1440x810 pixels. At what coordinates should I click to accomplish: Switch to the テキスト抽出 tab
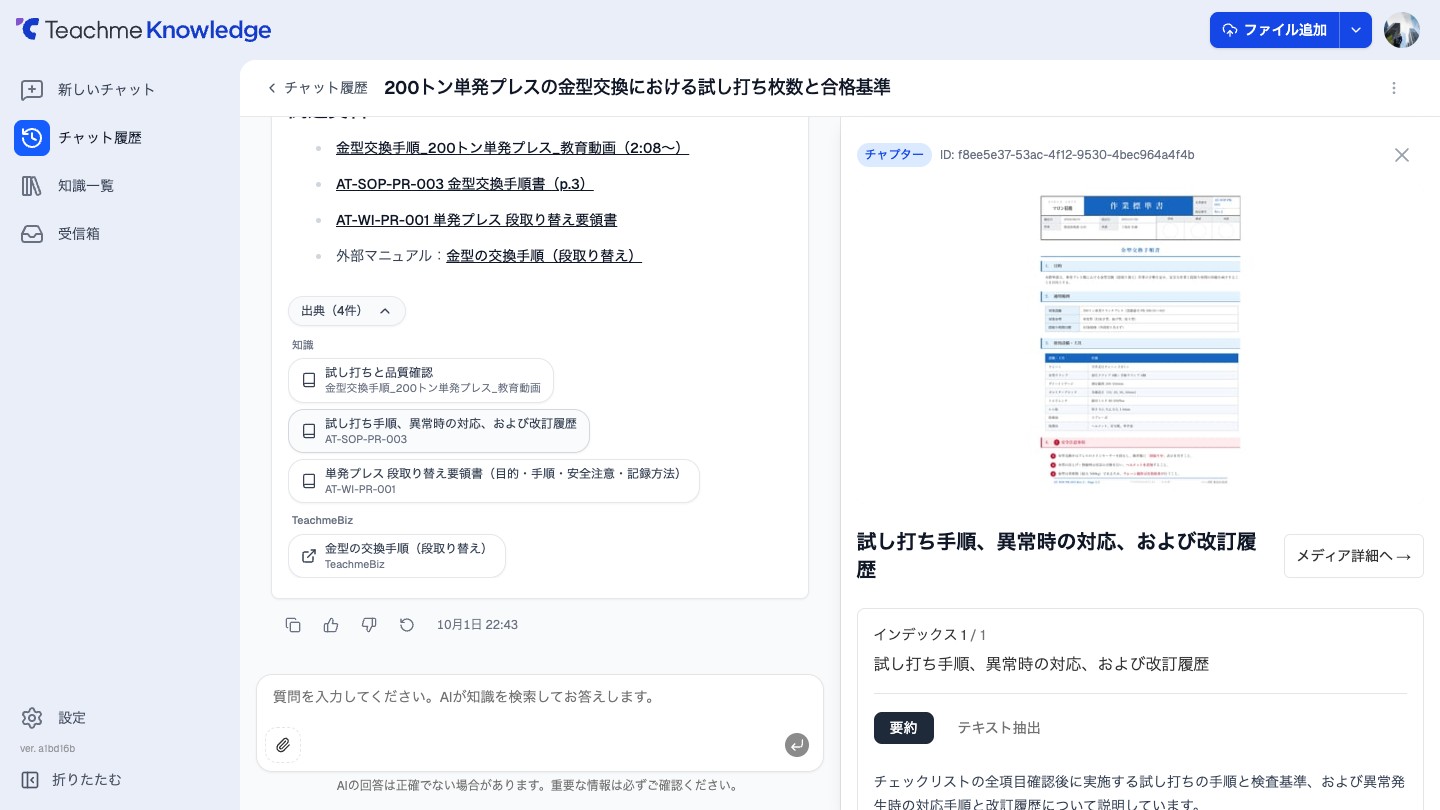999,728
